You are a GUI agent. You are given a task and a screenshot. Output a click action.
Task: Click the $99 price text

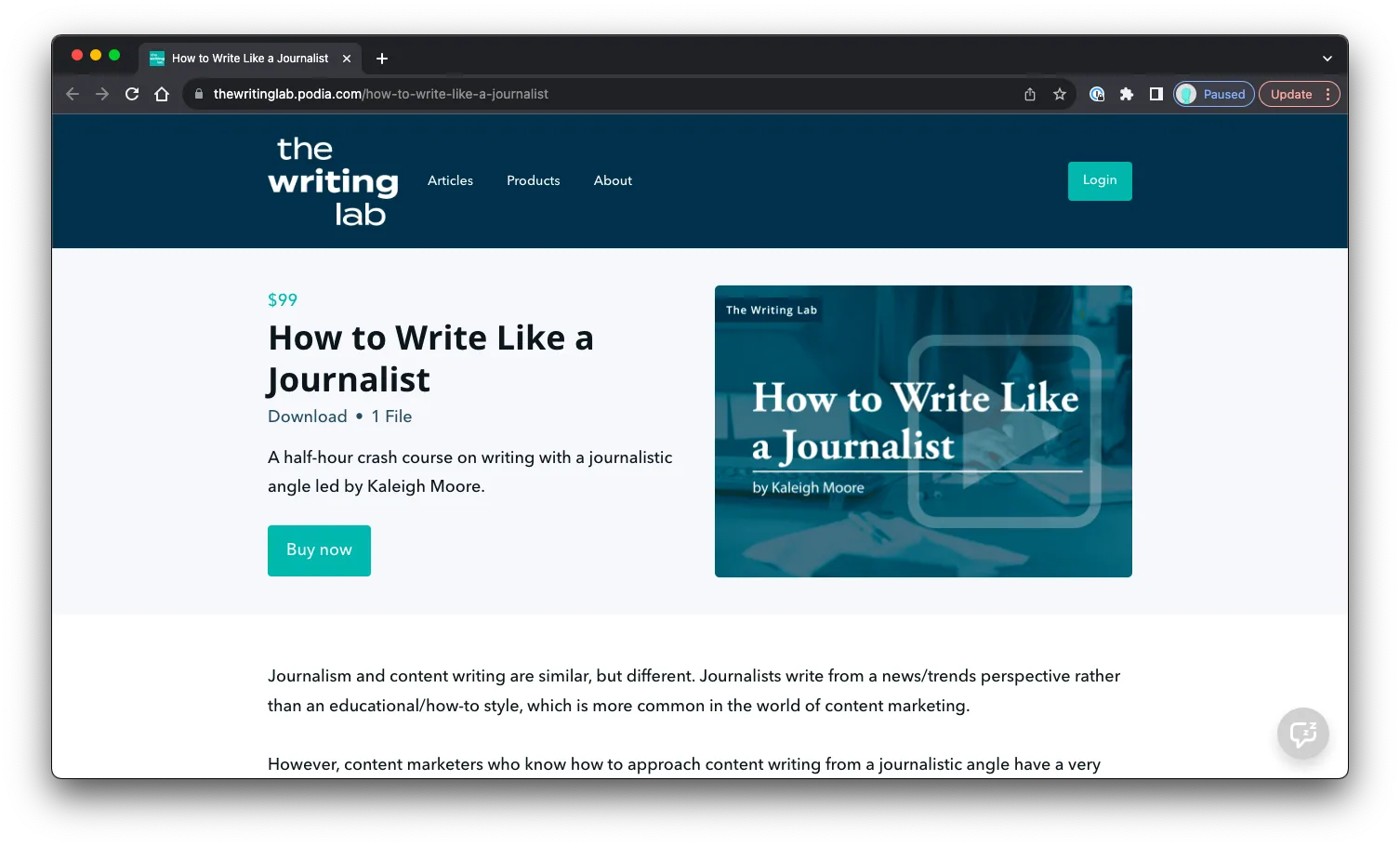point(283,300)
